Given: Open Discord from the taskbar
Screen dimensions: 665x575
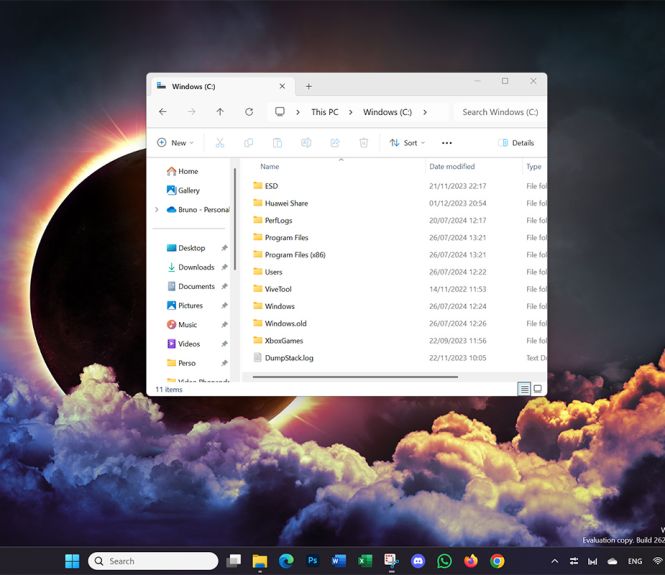Looking at the screenshot, I should 418,561.
